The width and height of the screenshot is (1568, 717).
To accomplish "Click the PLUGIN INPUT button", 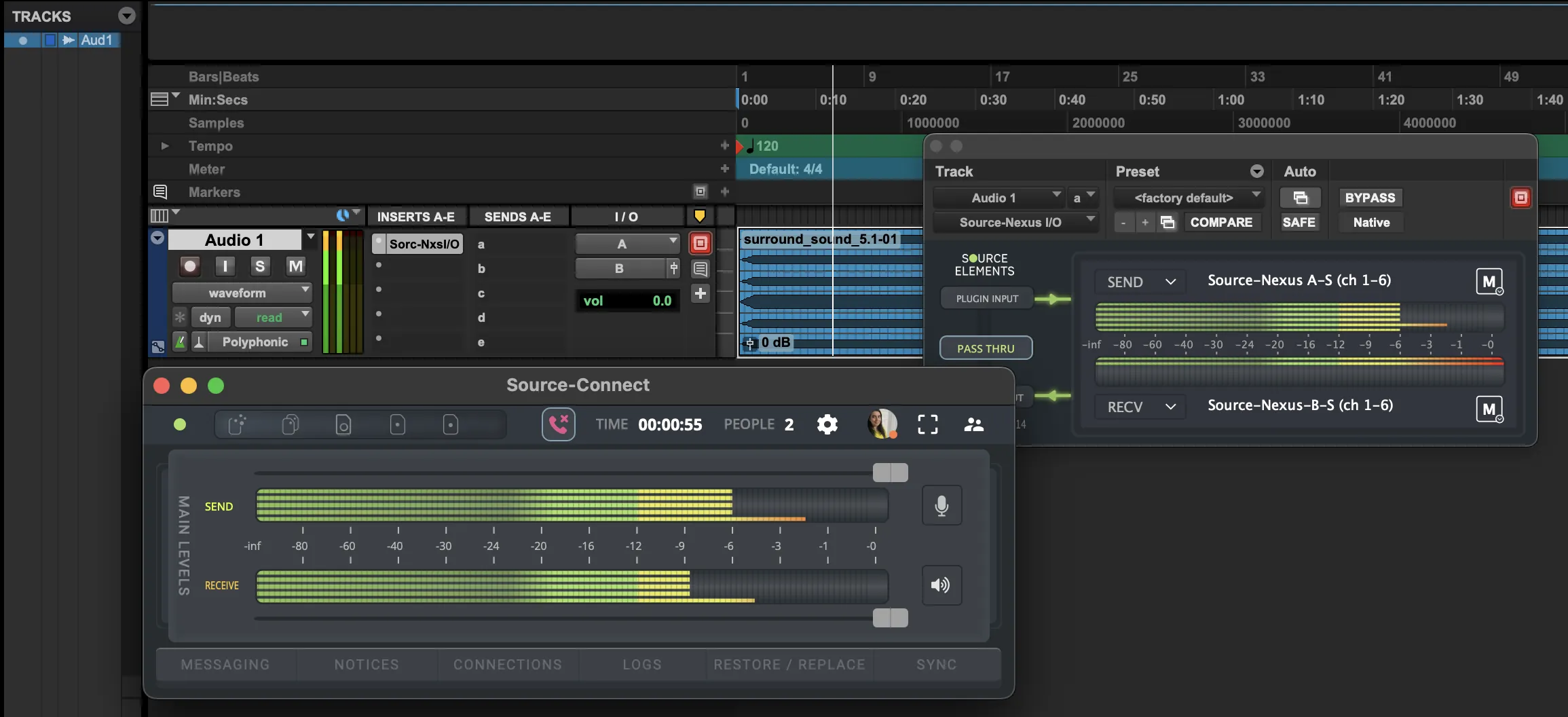I will (x=987, y=298).
